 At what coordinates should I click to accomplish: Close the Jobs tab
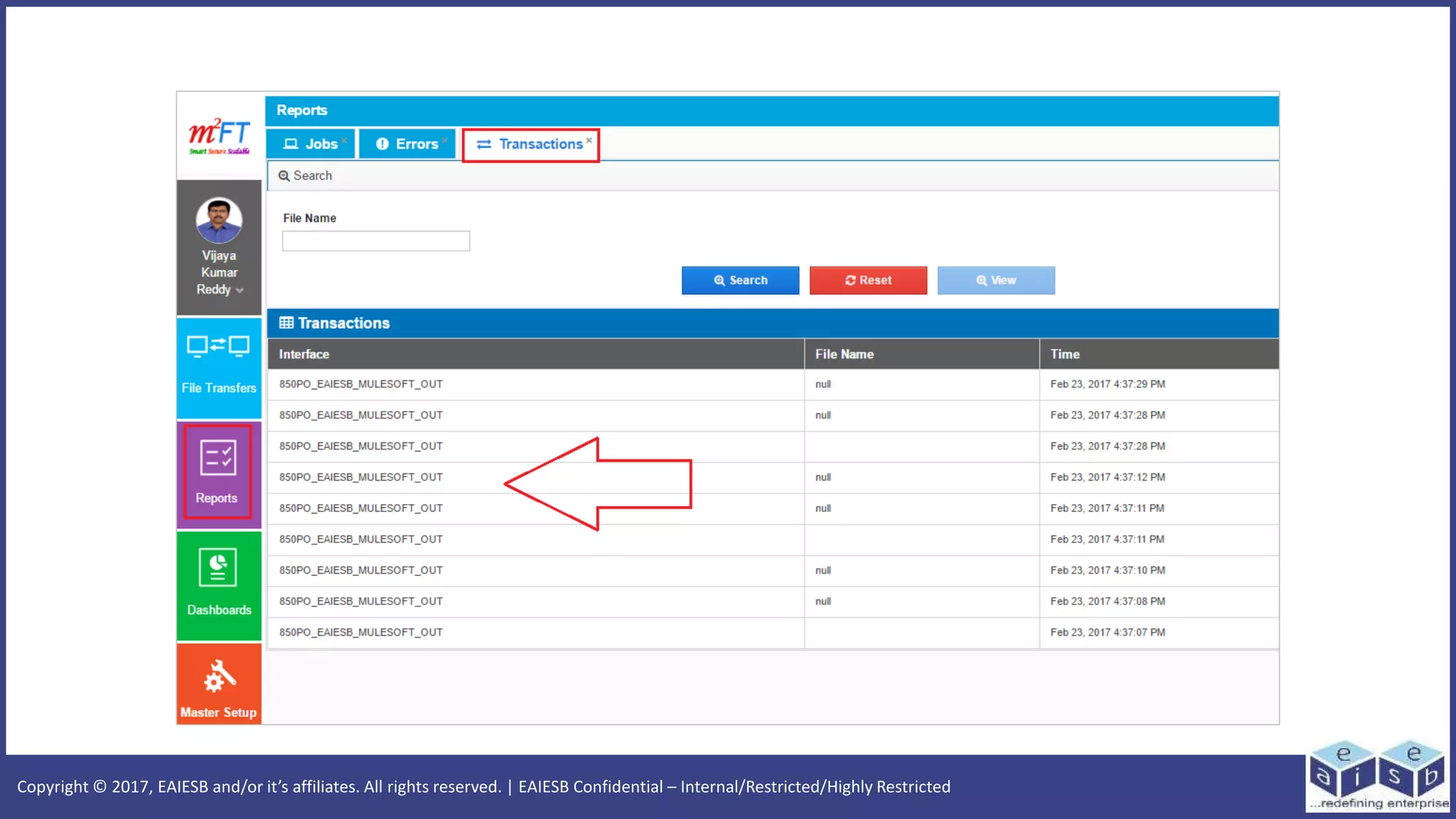pyautogui.click(x=344, y=139)
